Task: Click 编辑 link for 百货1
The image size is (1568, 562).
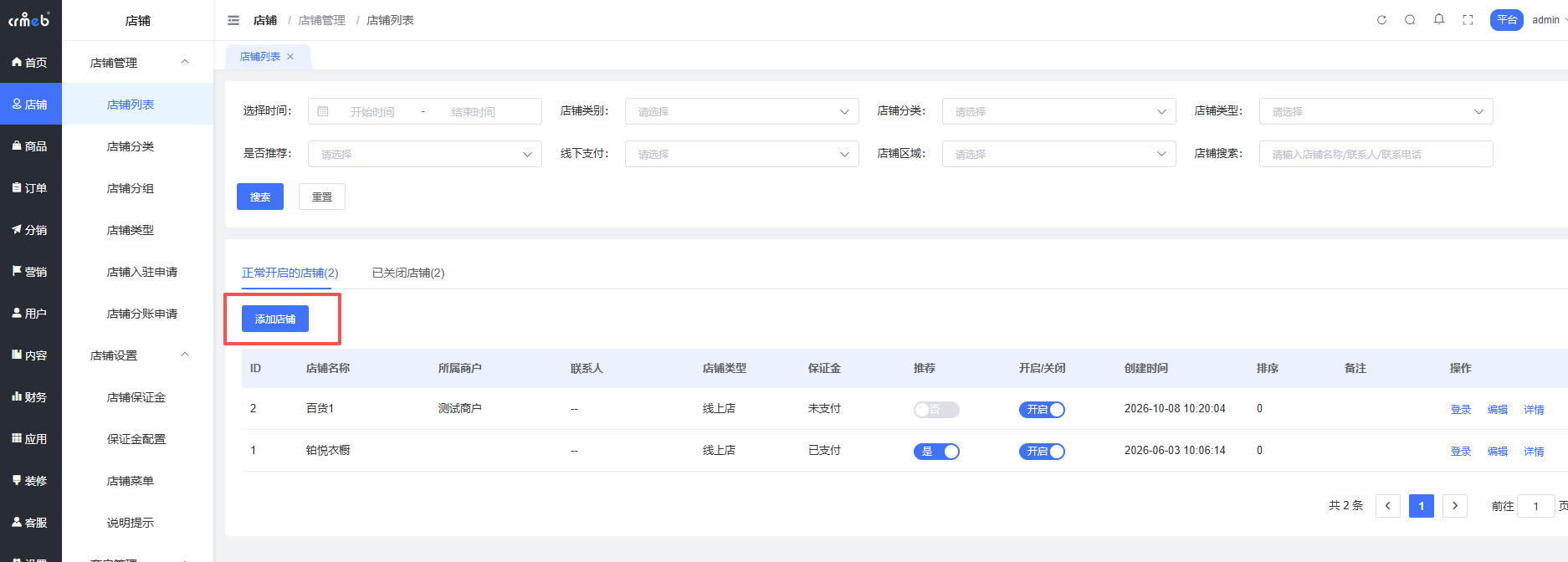Action: 1498,410
